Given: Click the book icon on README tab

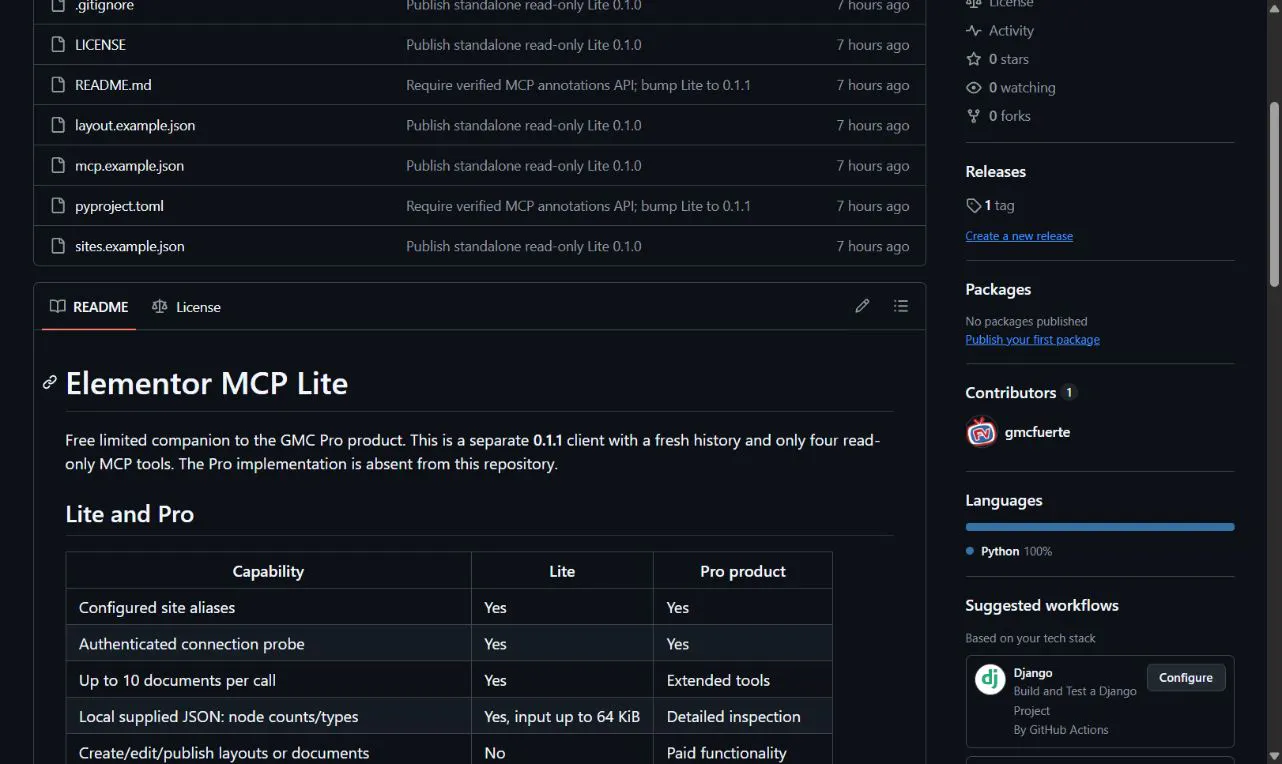Looking at the screenshot, I should tap(58, 306).
